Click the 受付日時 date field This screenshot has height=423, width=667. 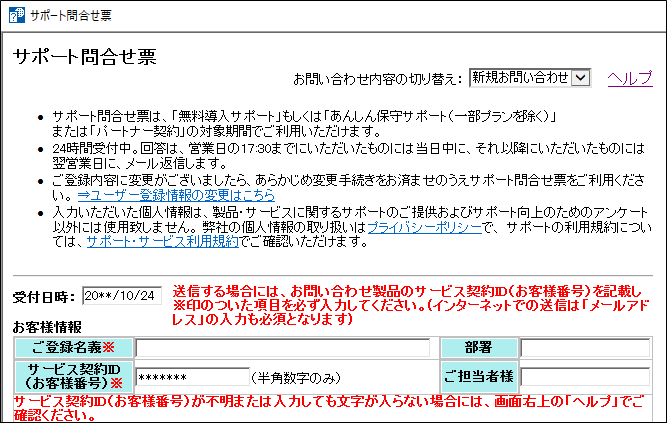click(x=122, y=296)
